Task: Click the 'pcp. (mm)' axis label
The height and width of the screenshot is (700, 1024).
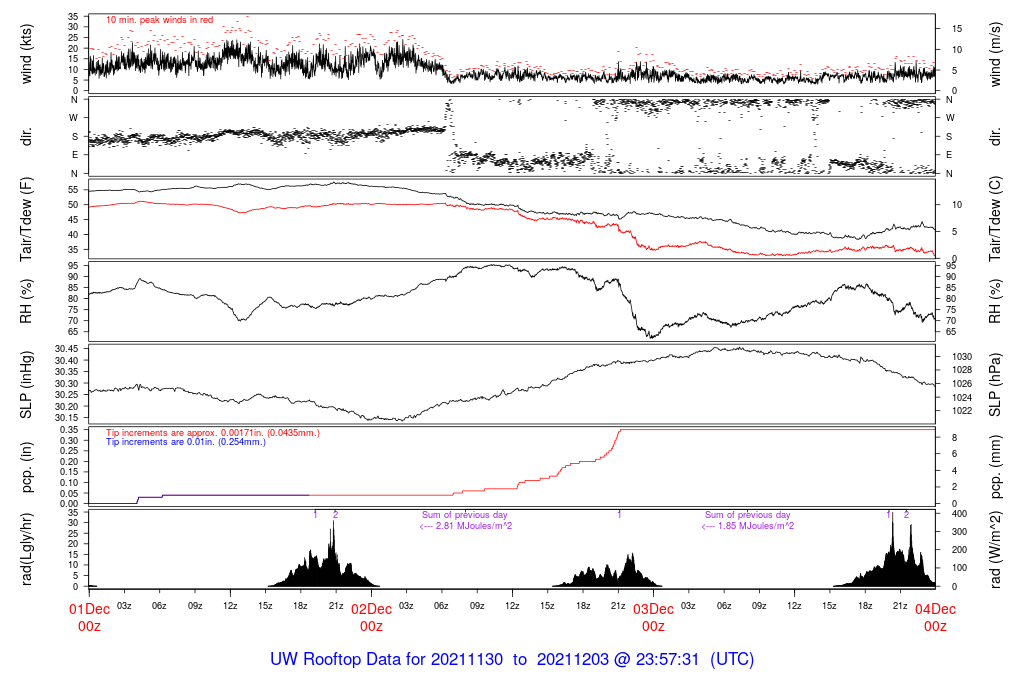Action: [995, 468]
